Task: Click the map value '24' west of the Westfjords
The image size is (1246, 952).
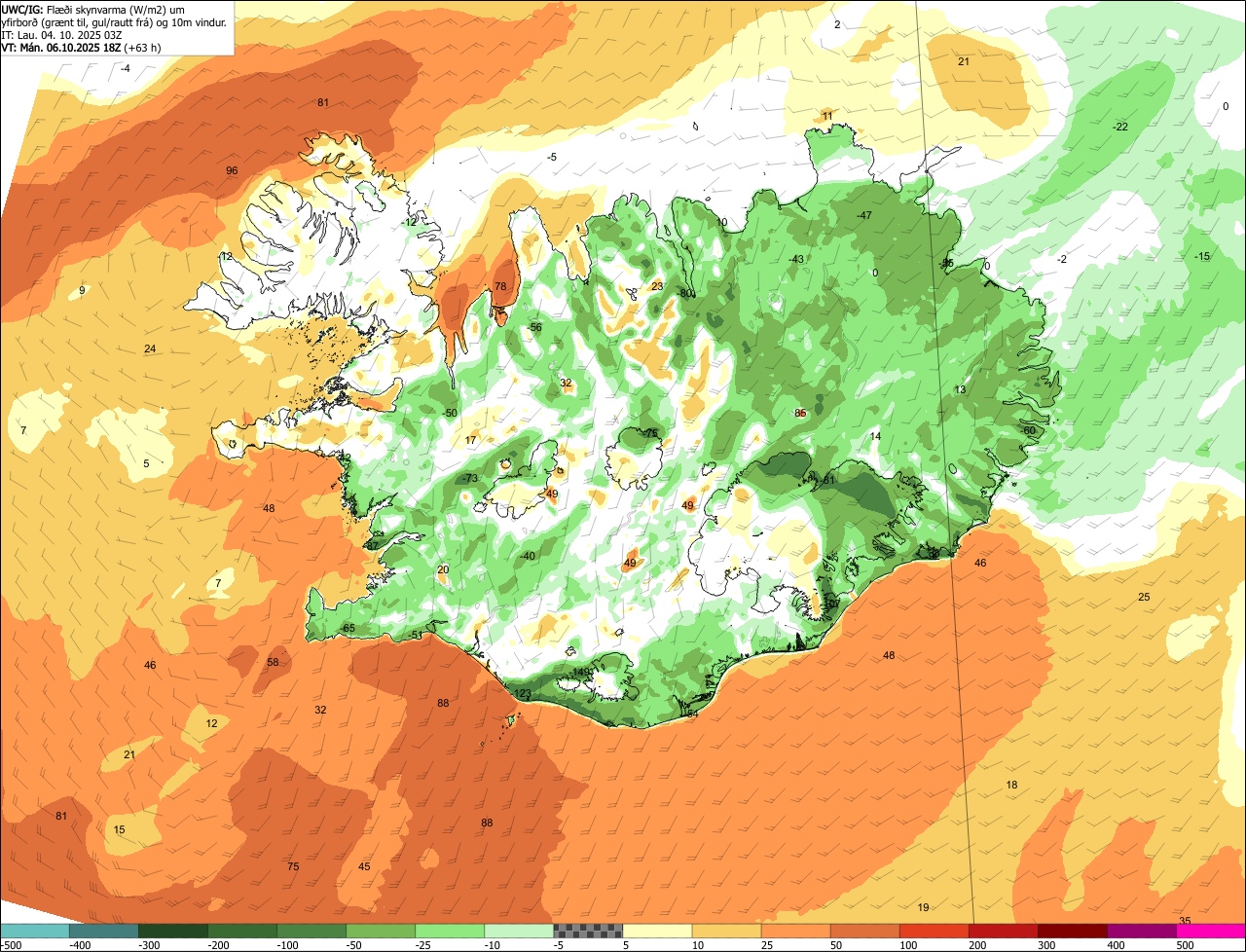Action: click(x=150, y=348)
